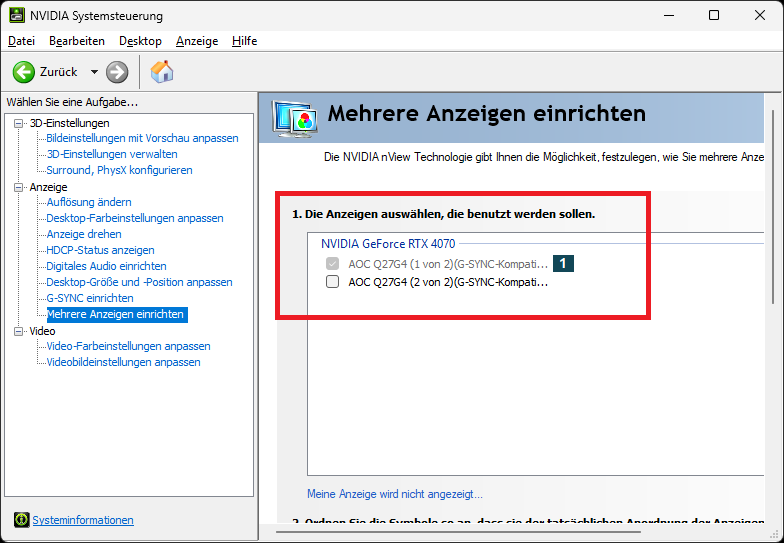Image resolution: width=784 pixels, height=543 pixels.
Task: Click the multi-monitor header icon
Action: pos(294,118)
